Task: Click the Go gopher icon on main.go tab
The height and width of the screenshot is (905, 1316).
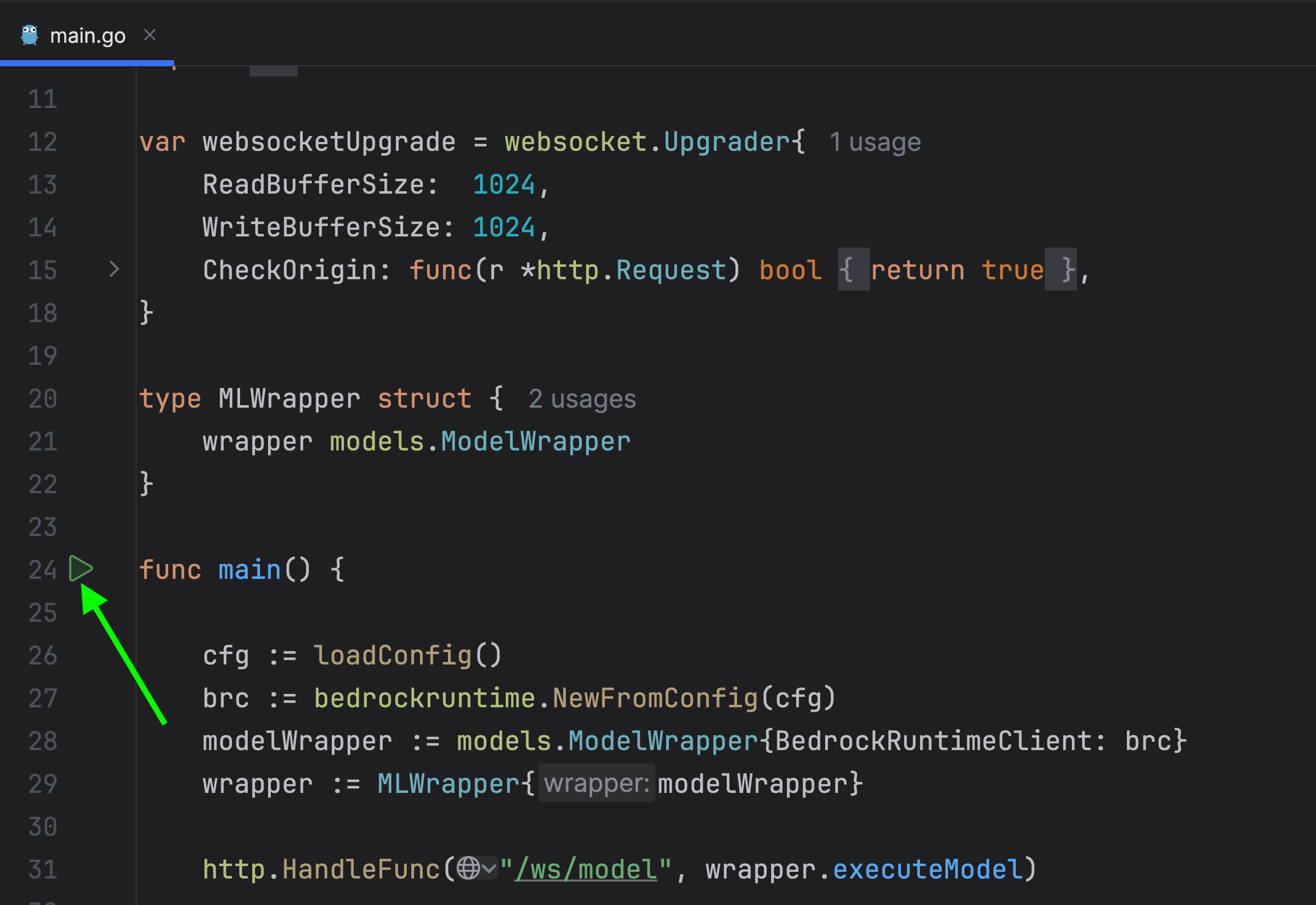Action: pyautogui.click(x=30, y=35)
